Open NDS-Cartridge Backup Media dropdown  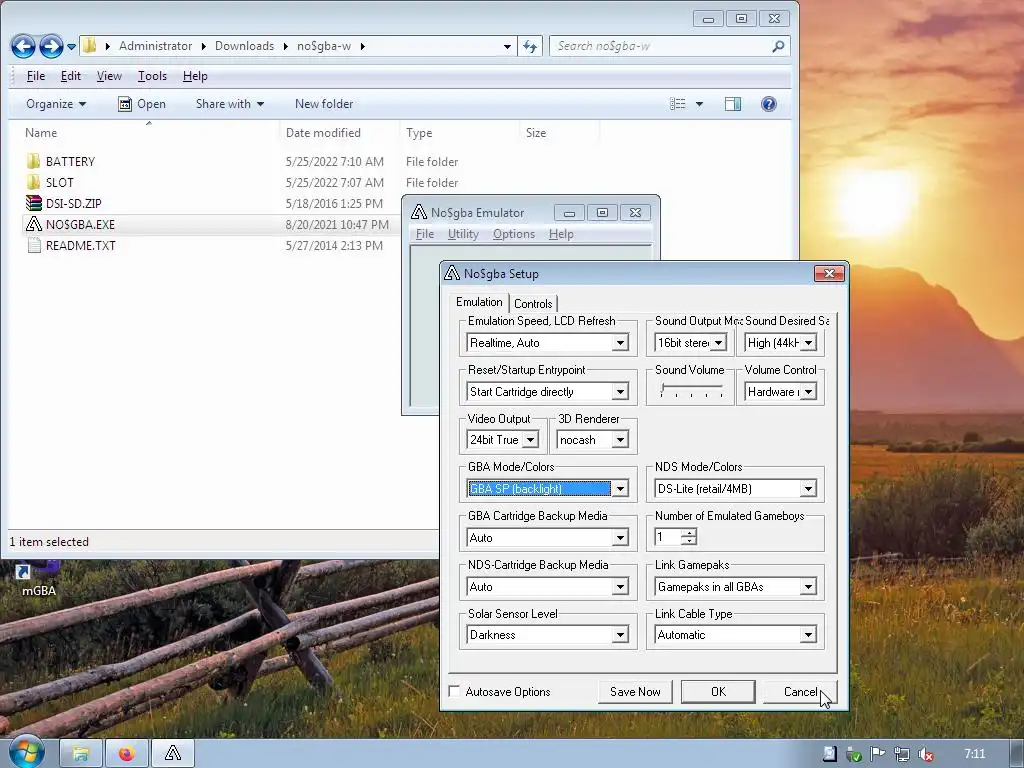(620, 586)
